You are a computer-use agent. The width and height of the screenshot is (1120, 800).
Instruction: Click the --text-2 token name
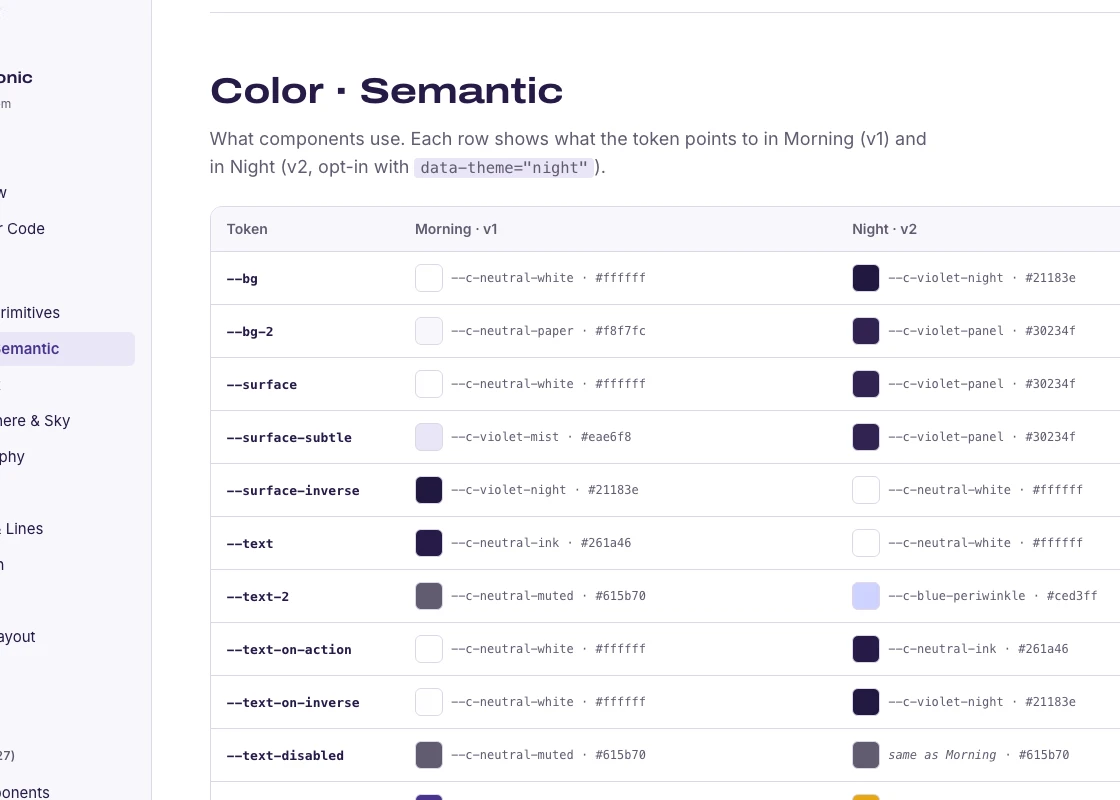pyautogui.click(x=258, y=596)
